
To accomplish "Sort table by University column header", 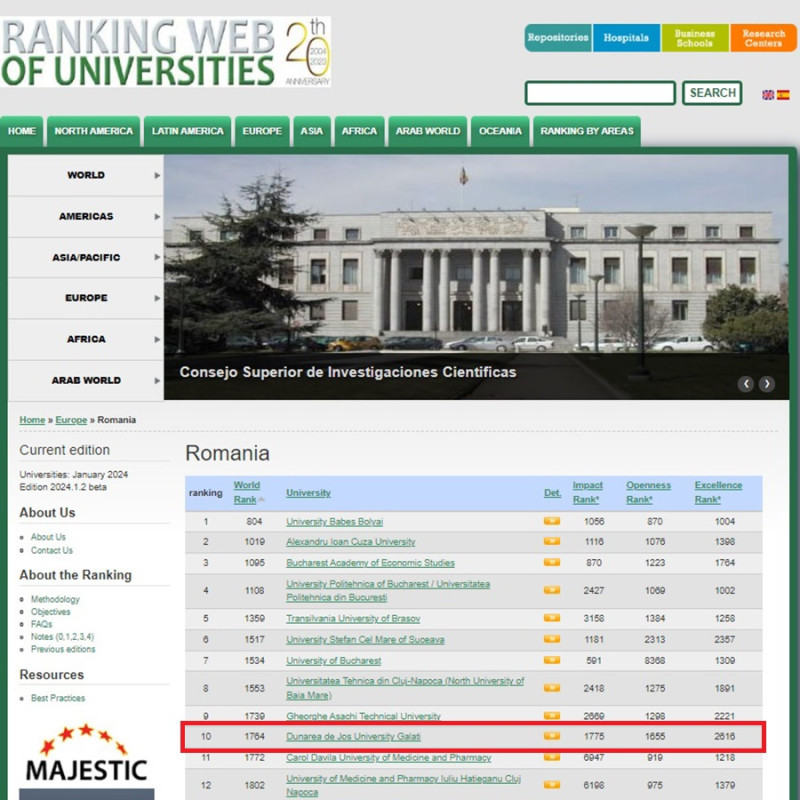I will pyautogui.click(x=308, y=493).
